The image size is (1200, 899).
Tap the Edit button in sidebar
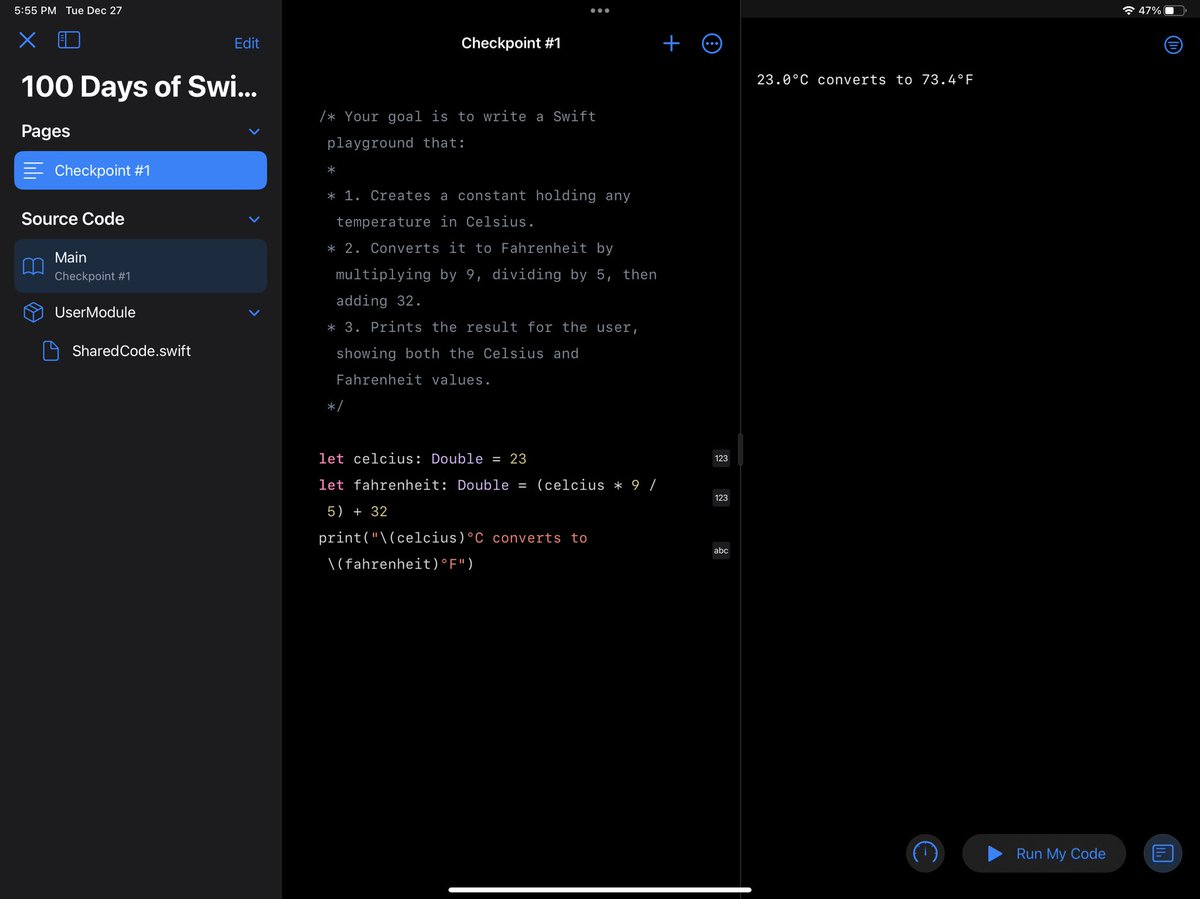[x=246, y=43]
